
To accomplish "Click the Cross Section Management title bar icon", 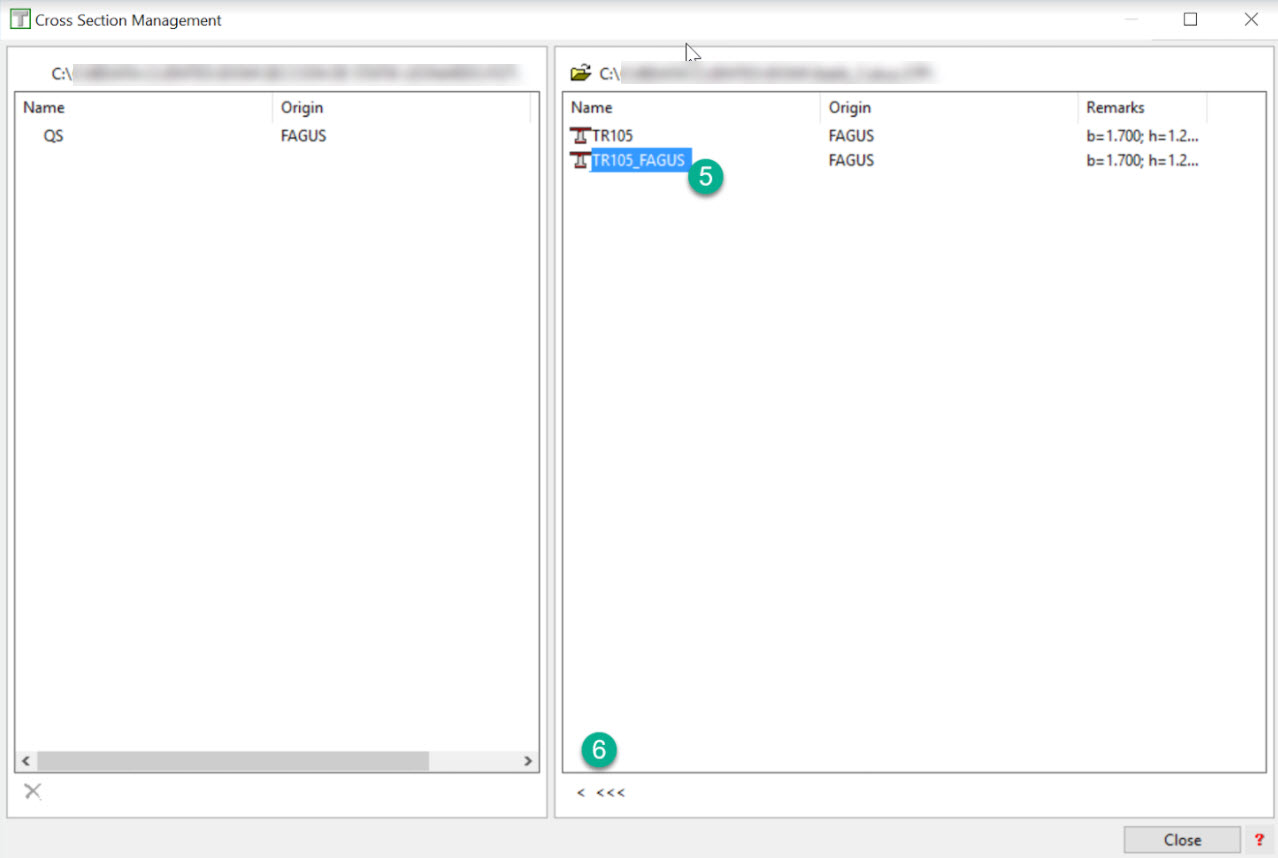I will (x=19, y=20).
